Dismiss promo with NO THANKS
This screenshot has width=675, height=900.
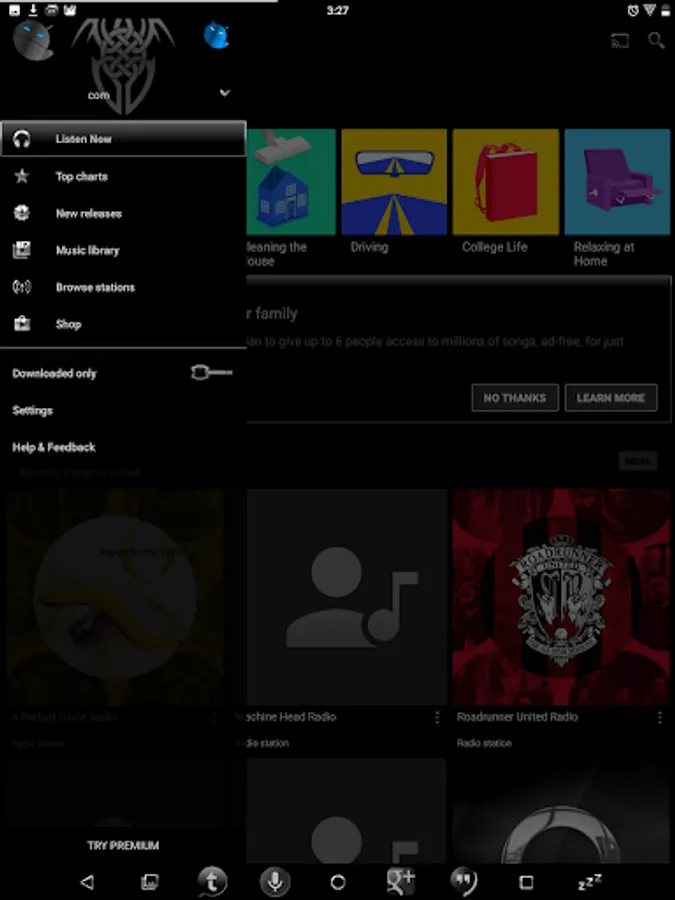click(x=515, y=398)
